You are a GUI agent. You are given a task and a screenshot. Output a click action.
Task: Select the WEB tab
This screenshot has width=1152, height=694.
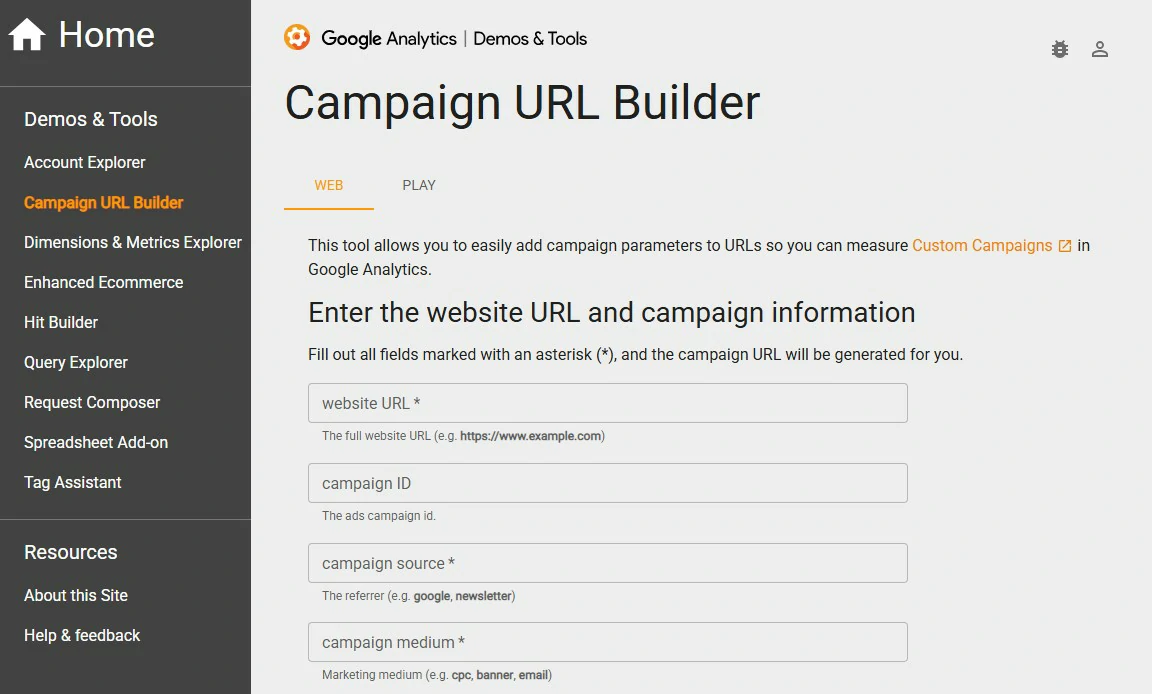(329, 185)
